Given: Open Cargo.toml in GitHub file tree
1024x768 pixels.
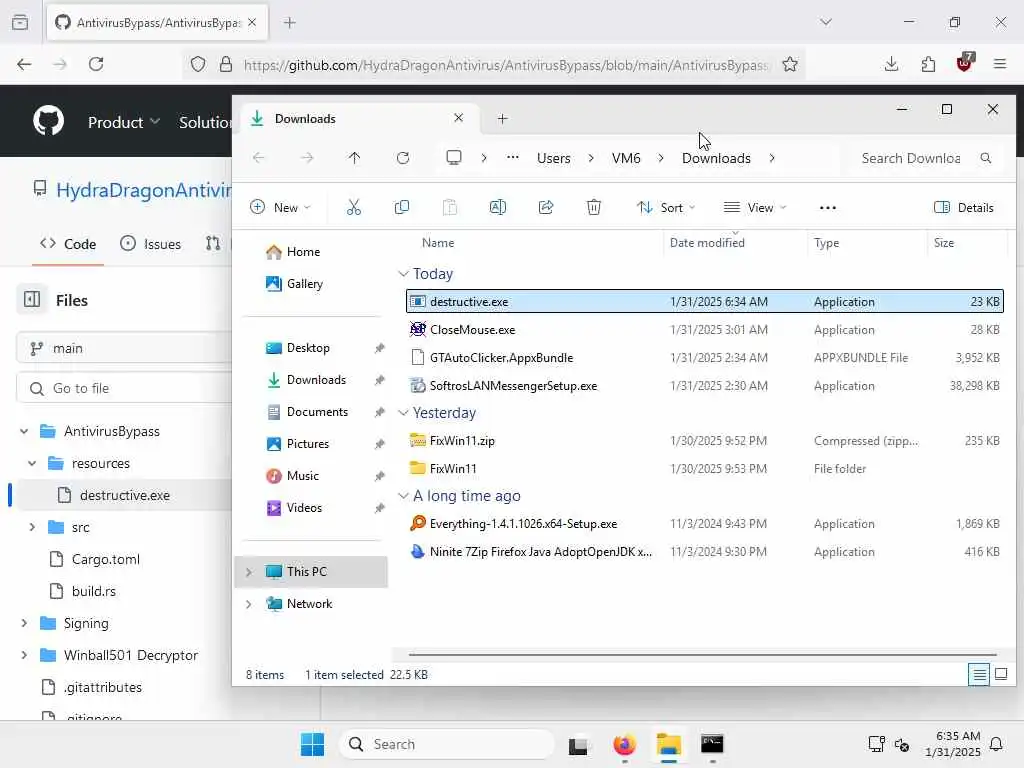Looking at the screenshot, I should click(x=106, y=559).
